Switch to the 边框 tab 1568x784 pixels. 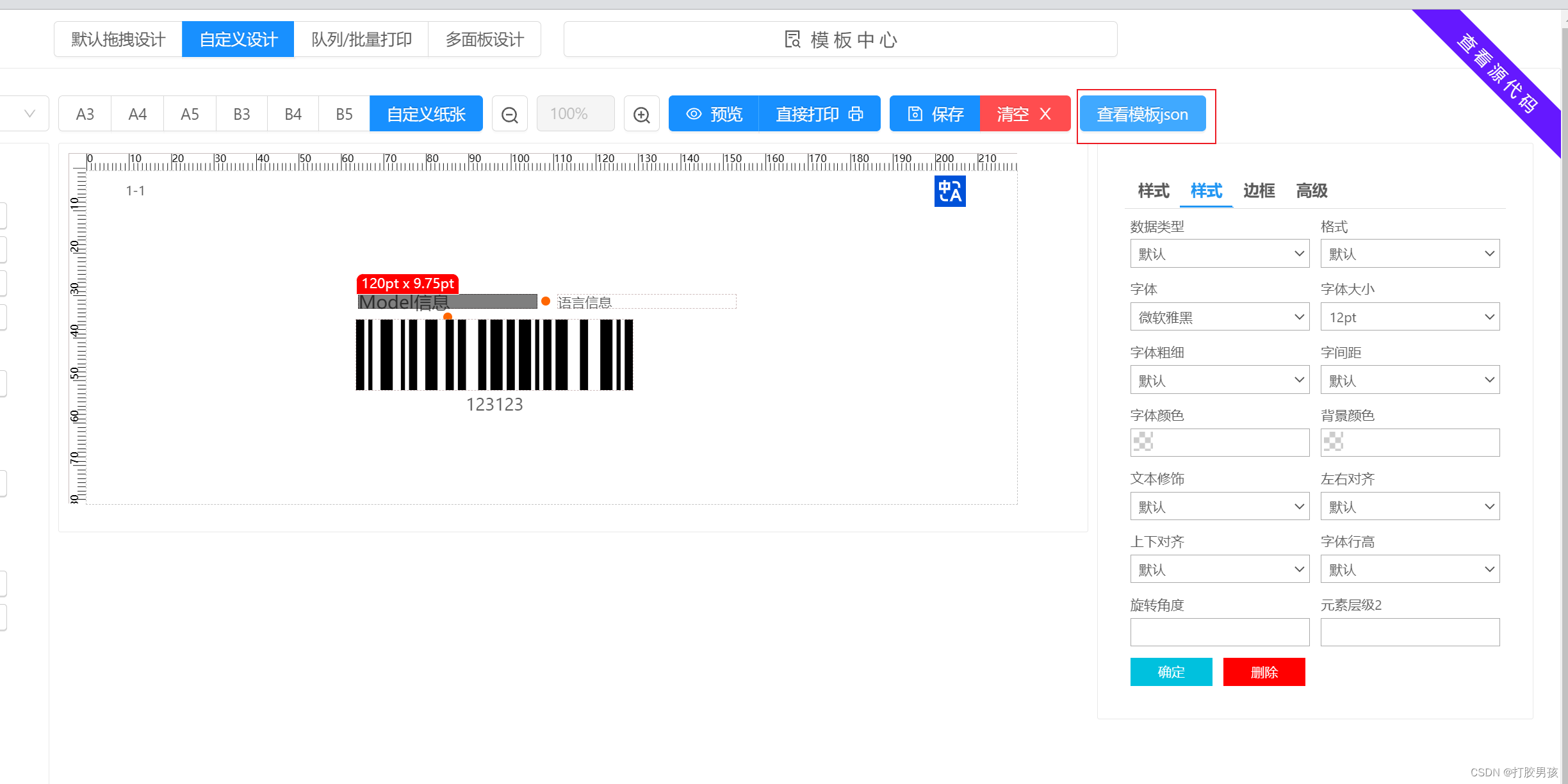[x=1259, y=191]
